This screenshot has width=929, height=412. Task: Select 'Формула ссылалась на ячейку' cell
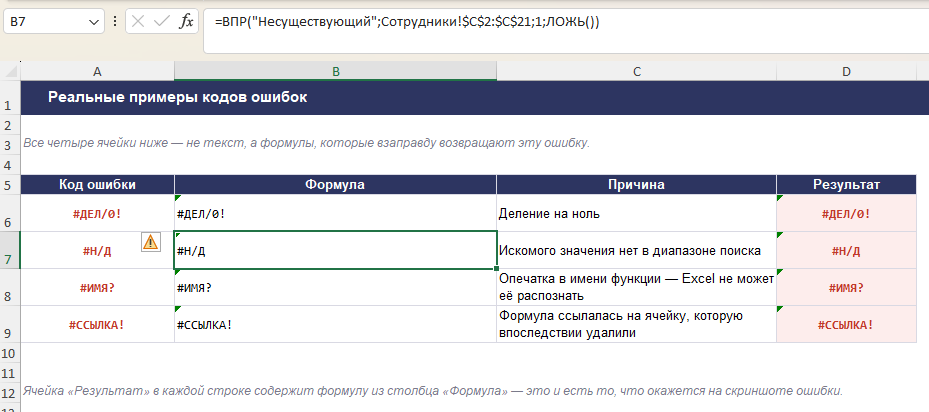point(636,324)
